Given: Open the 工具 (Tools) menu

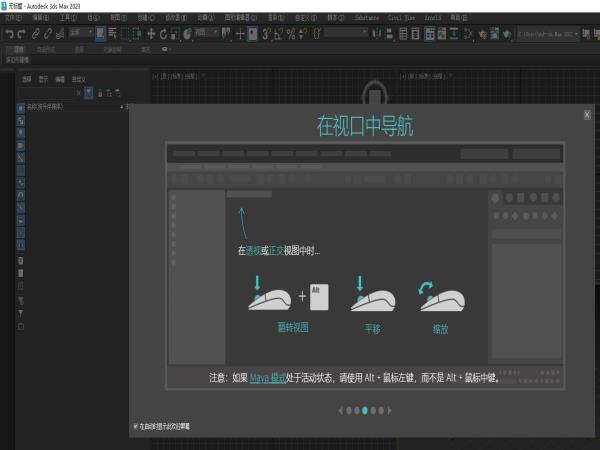Looking at the screenshot, I should pos(68,18).
